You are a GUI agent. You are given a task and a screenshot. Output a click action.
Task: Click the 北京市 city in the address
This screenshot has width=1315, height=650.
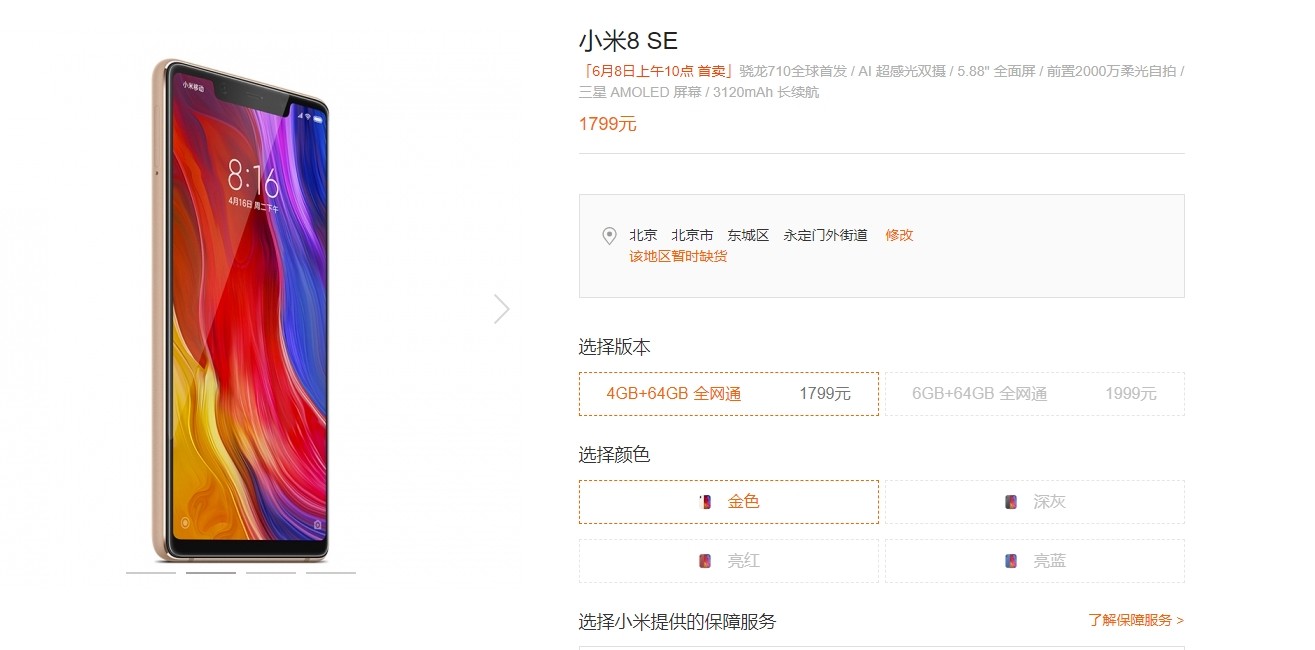click(x=692, y=235)
